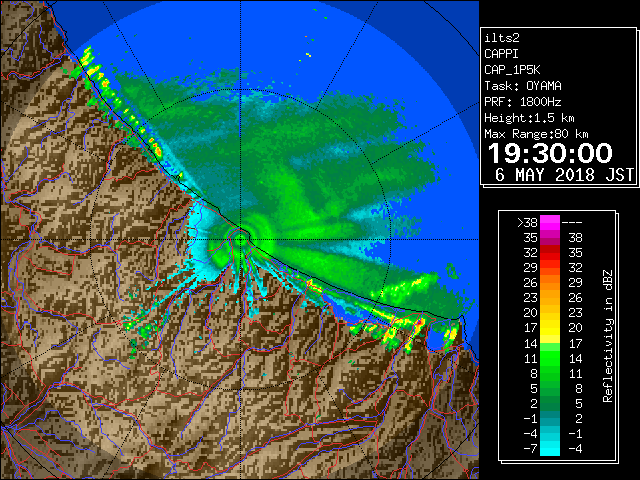640x480 pixels.
Task: Click the radar site center on the map
Action: pos(241,239)
